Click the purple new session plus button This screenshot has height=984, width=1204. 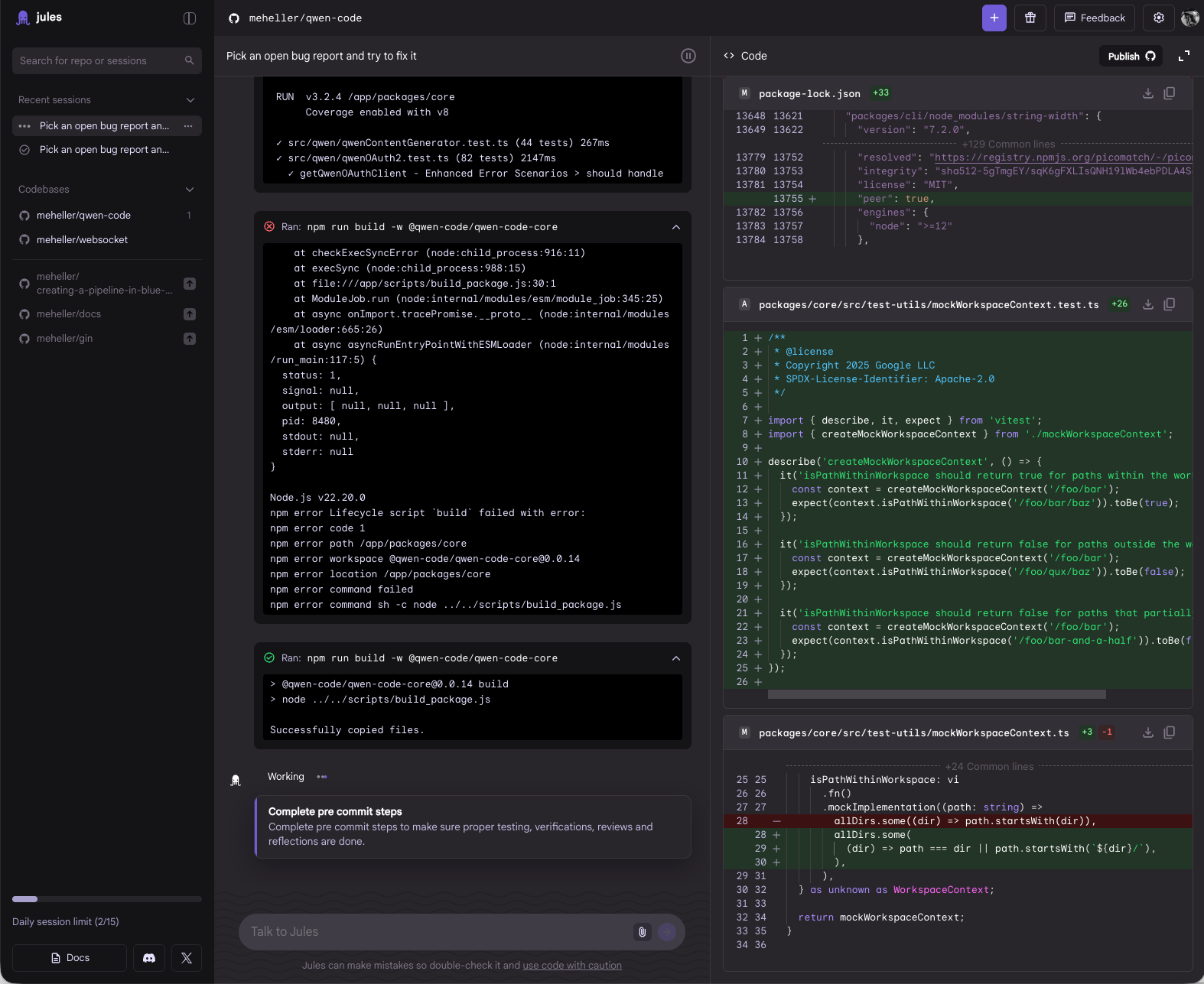994,18
